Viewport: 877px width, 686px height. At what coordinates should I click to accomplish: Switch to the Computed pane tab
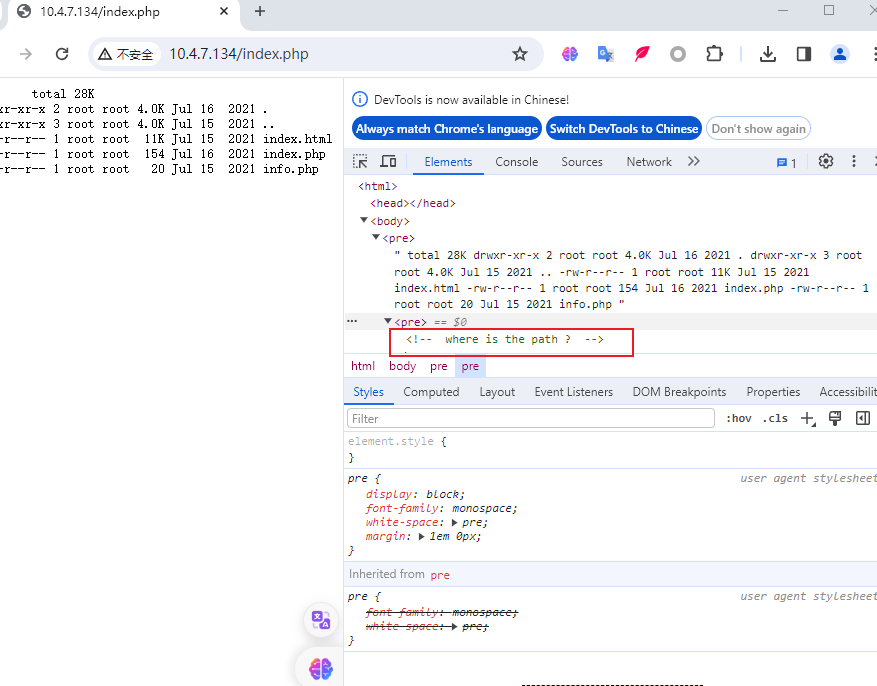pos(431,392)
